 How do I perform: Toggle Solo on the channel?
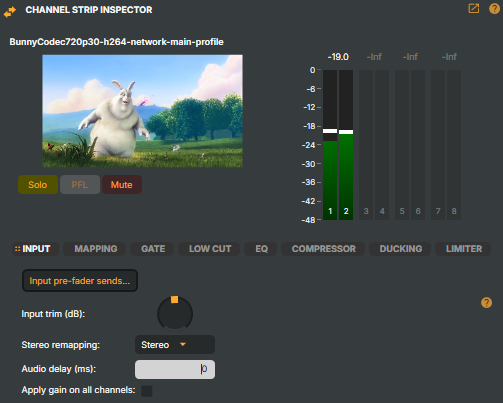click(x=38, y=185)
